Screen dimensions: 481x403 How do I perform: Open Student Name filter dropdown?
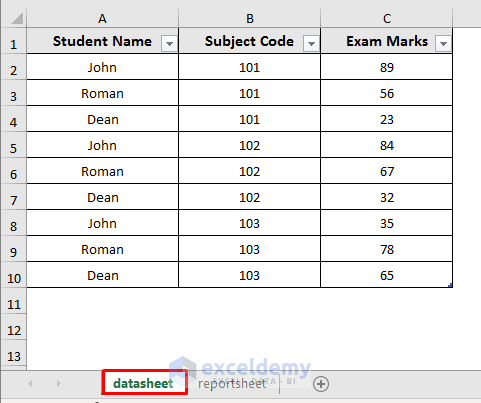coord(169,44)
